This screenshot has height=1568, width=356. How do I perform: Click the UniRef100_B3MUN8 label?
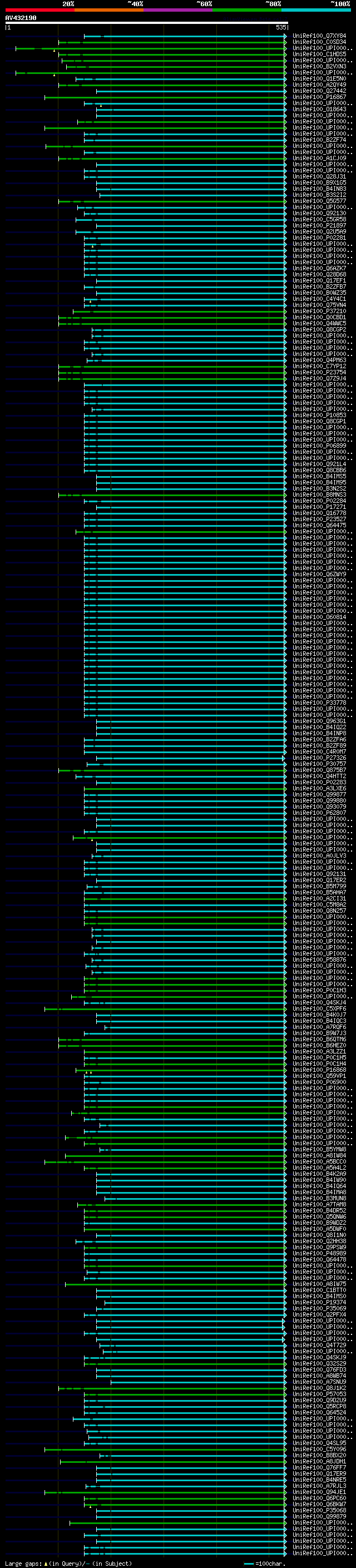[319, 1199]
